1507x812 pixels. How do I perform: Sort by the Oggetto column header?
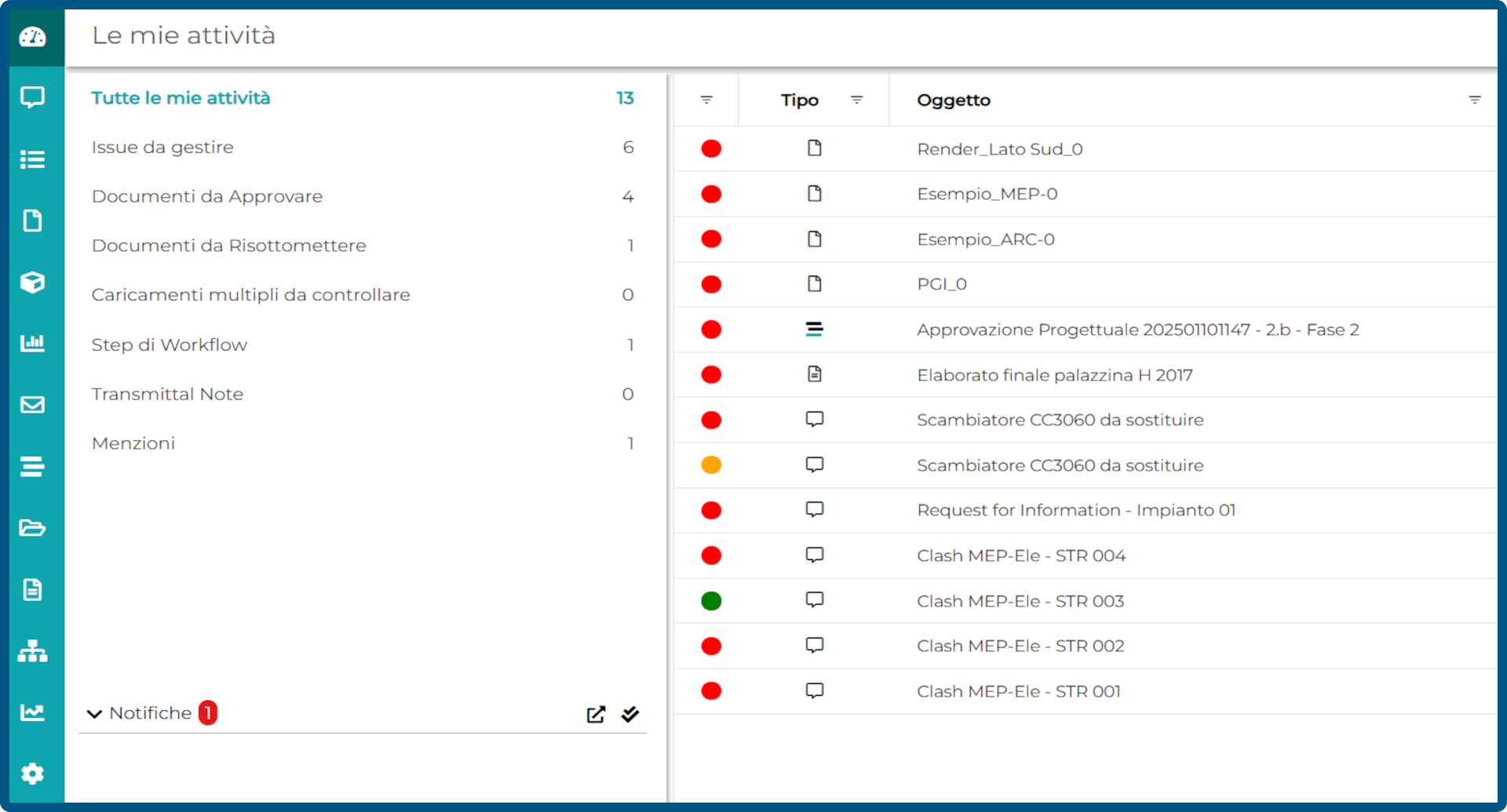(x=954, y=100)
